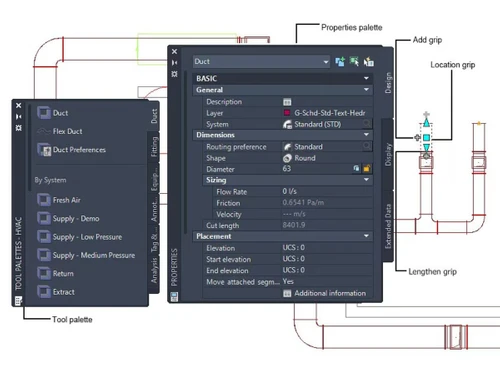Close the Properties palette
Viewport: 500px width, 375px height.
pos(174,52)
